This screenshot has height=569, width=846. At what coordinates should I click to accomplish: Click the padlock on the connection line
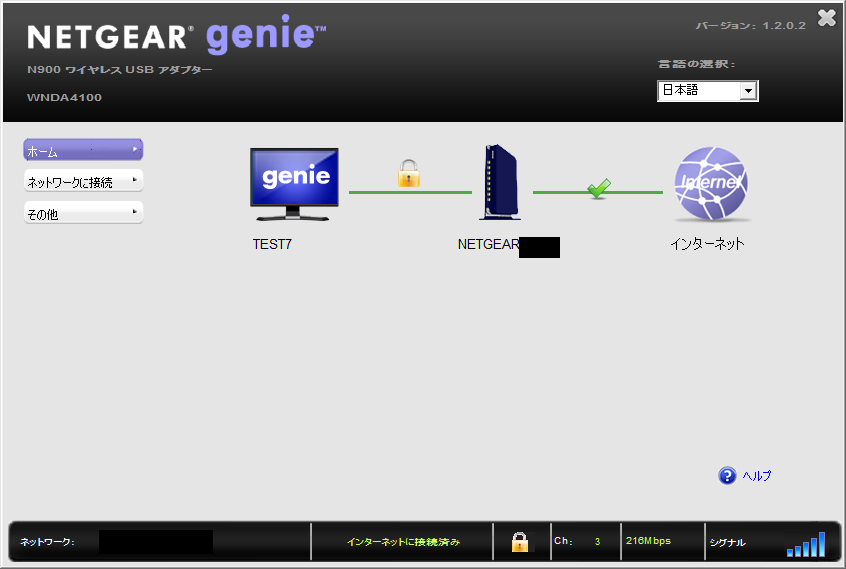pyautogui.click(x=408, y=175)
